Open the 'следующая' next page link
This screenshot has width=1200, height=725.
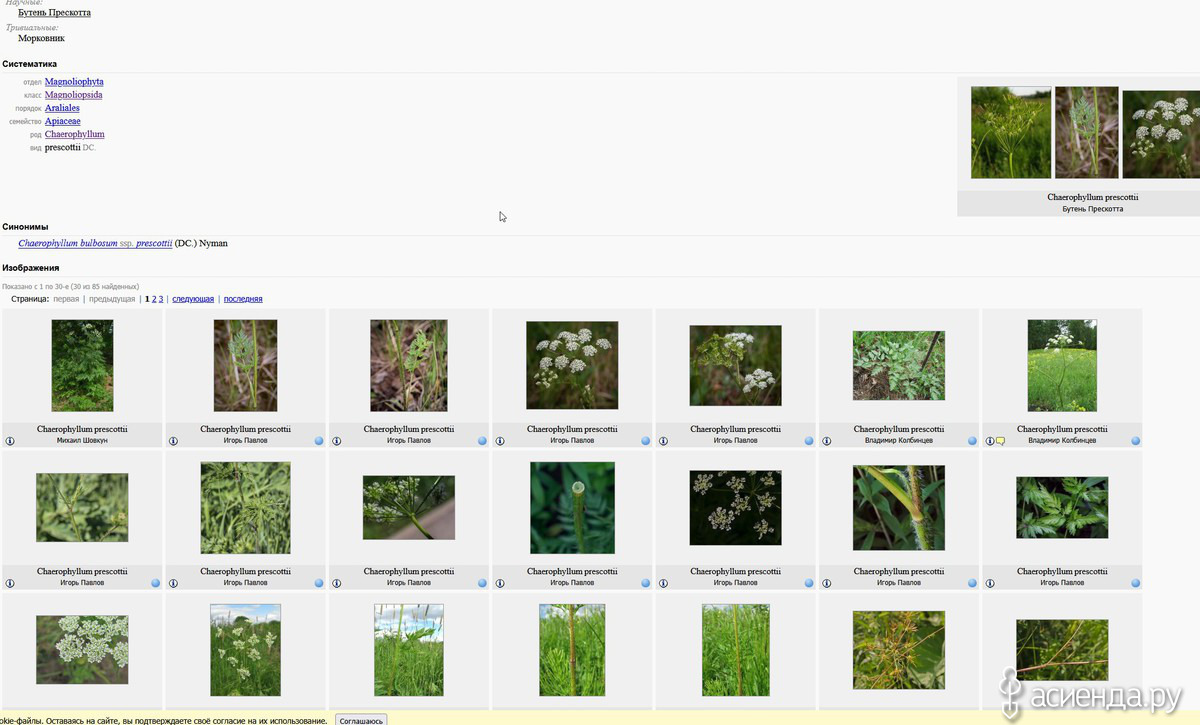(x=193, y=299)
